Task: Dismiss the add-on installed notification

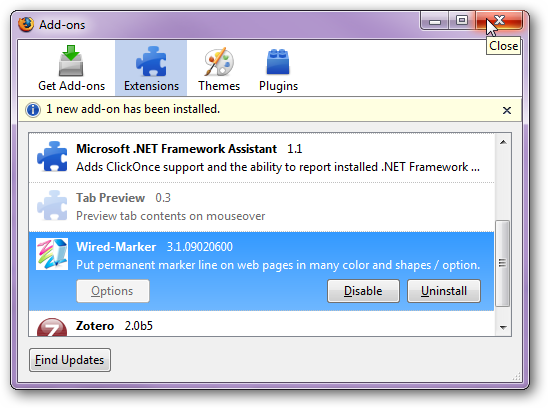Action: pyautogui.click(x=506, y=110)
